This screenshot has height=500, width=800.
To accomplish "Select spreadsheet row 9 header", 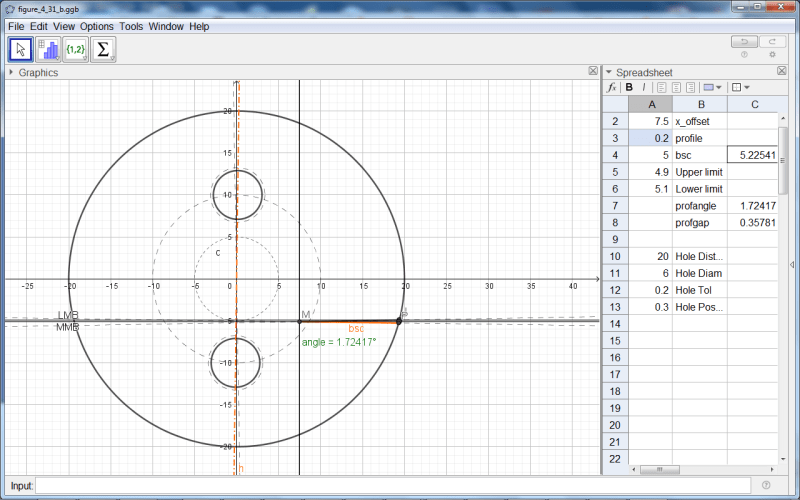I will pyautogui.click(x=615, y=239).
